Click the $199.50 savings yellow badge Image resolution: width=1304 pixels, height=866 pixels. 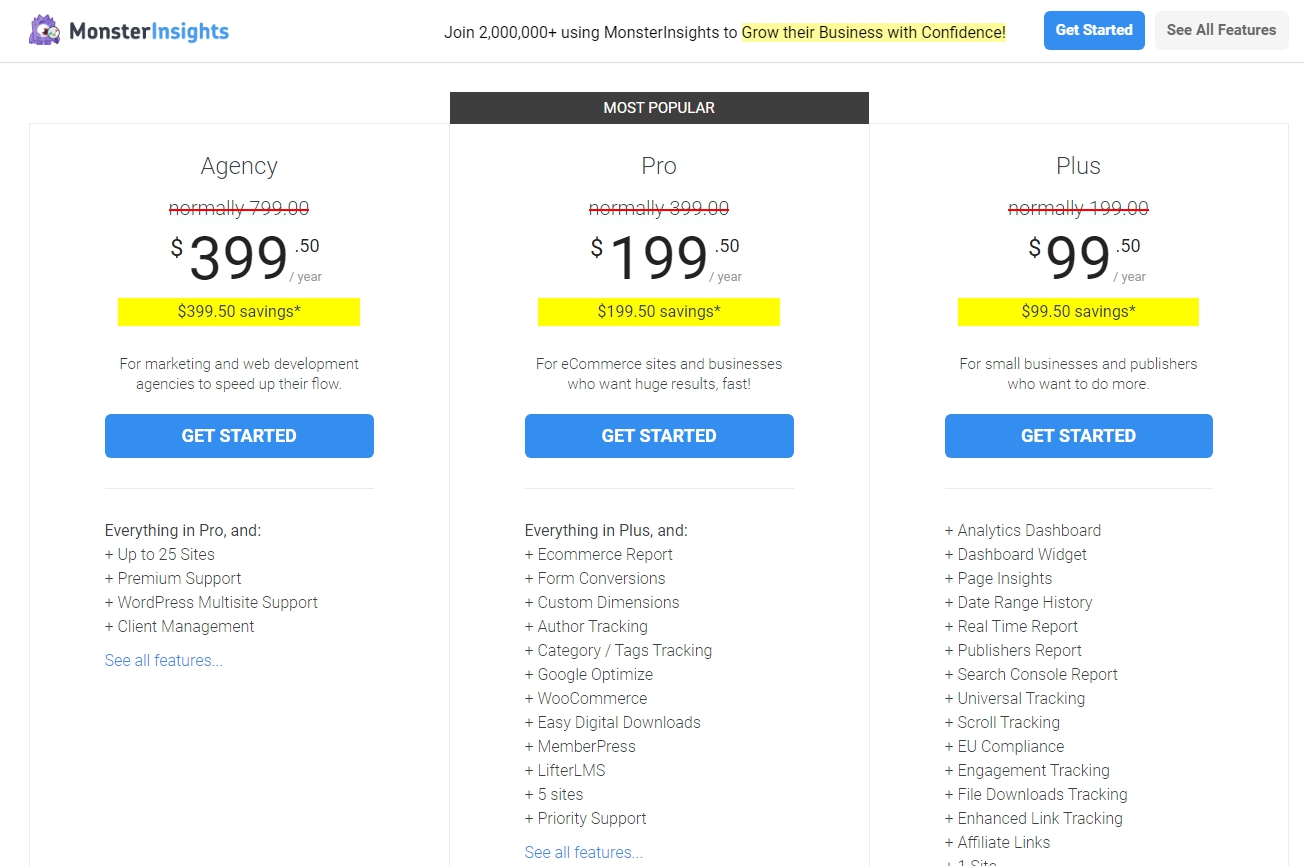pos(659,312)
